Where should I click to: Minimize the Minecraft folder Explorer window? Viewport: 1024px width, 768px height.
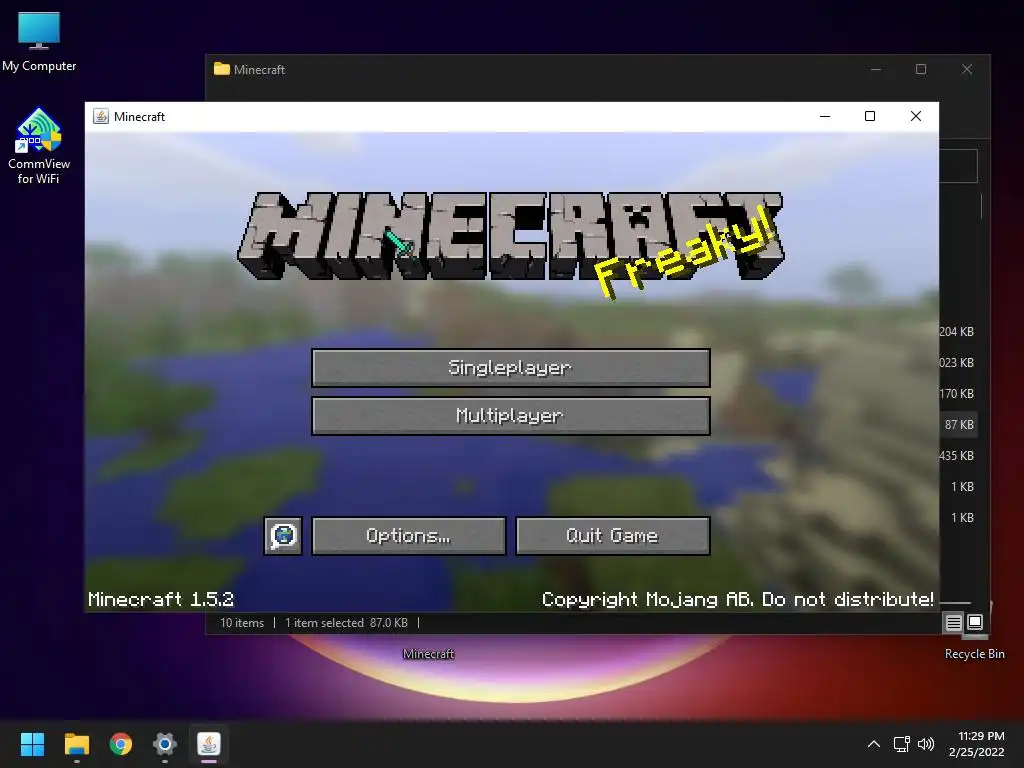(x=876, y=69)
